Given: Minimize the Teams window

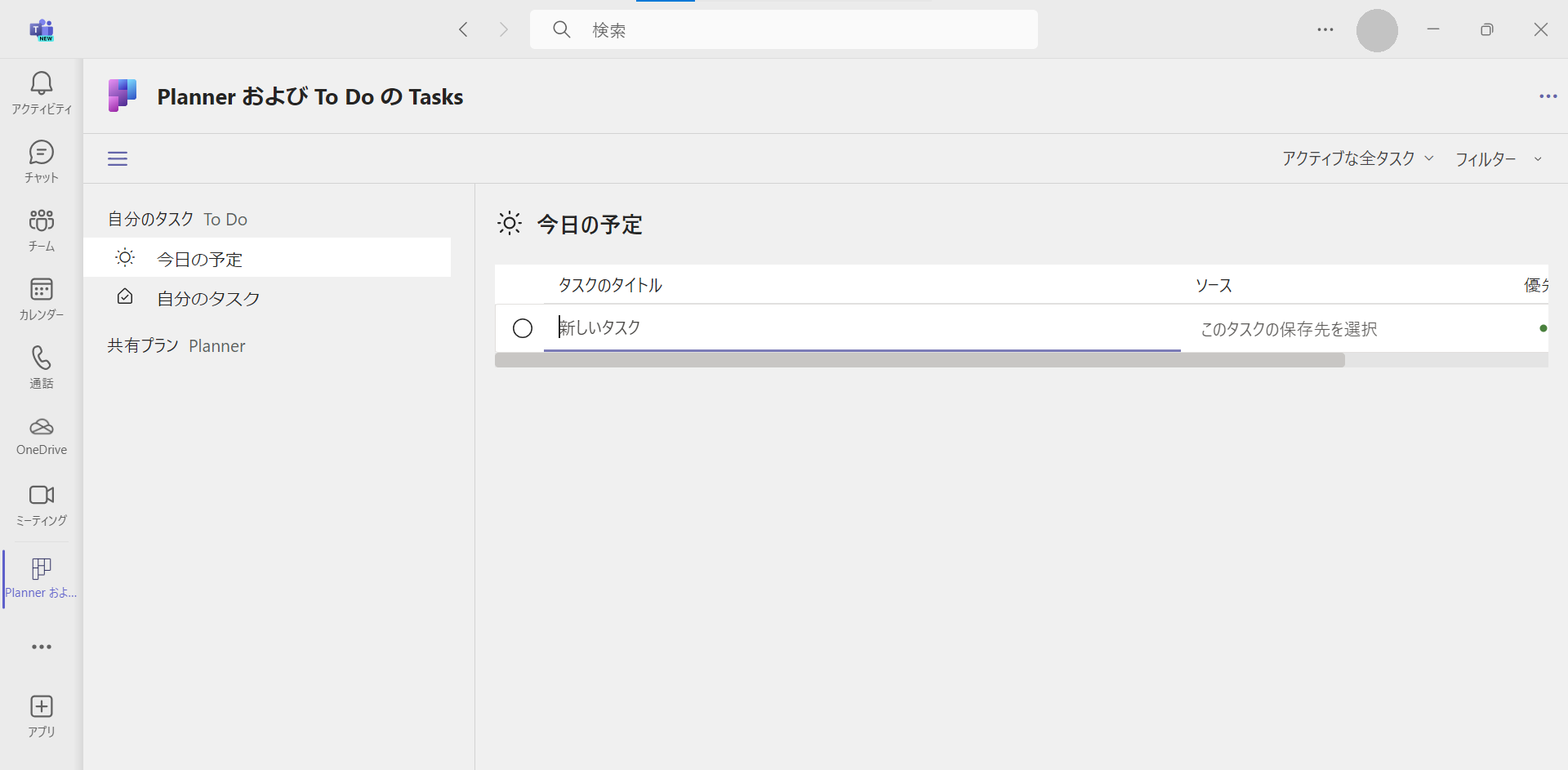Looking at the screenshot, I should click(1433, 29).
